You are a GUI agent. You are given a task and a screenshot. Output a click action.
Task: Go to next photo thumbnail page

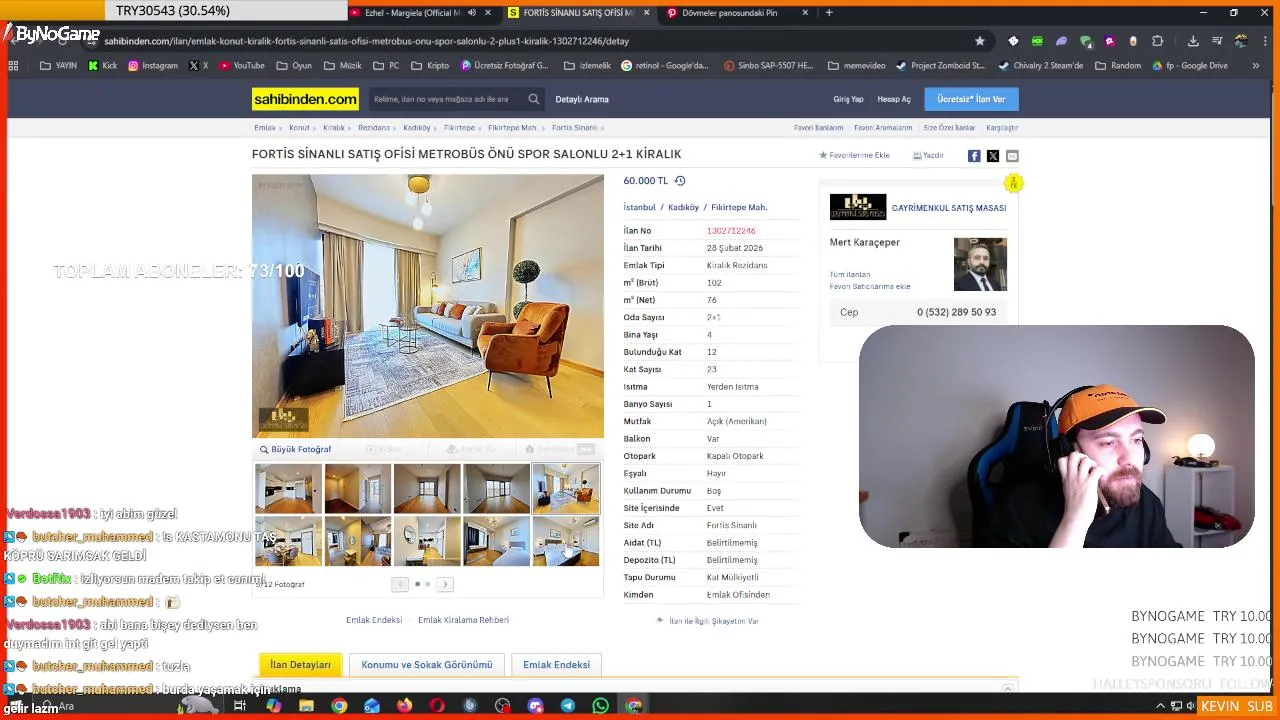click(x=446, y=584)
